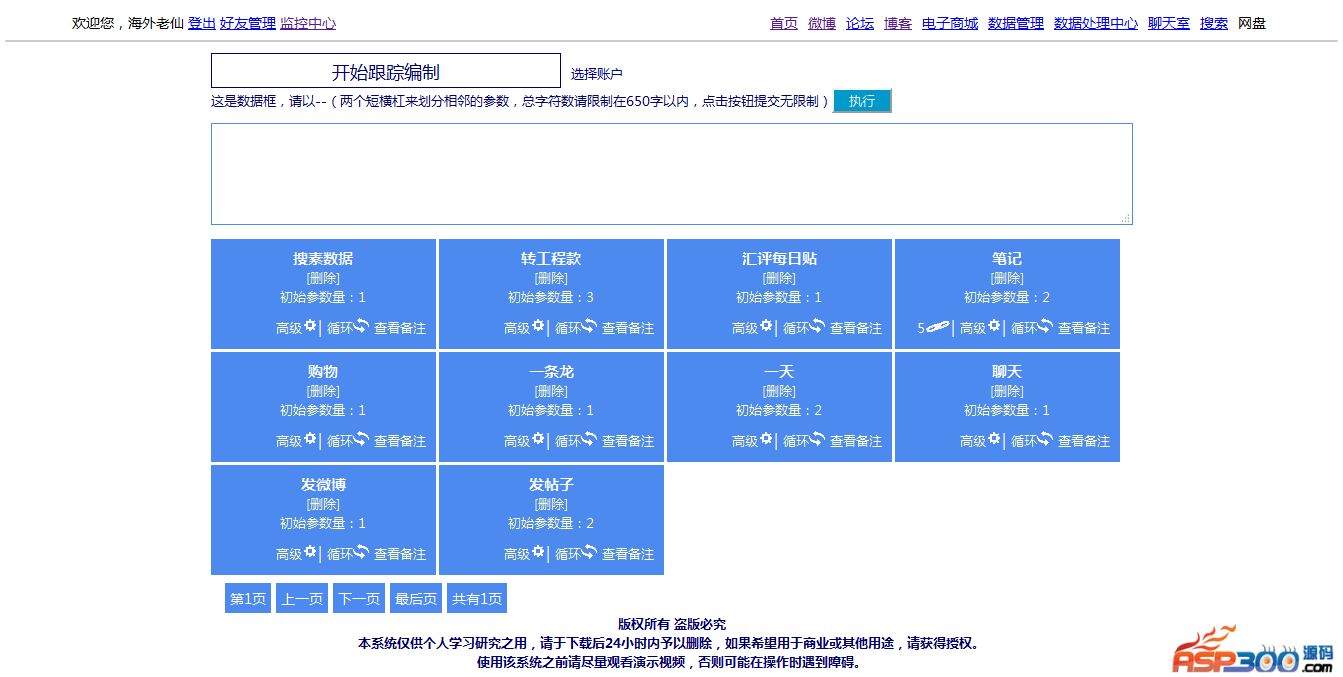
Task: Open 聊天室 in top navigation
Action: 1169,23
